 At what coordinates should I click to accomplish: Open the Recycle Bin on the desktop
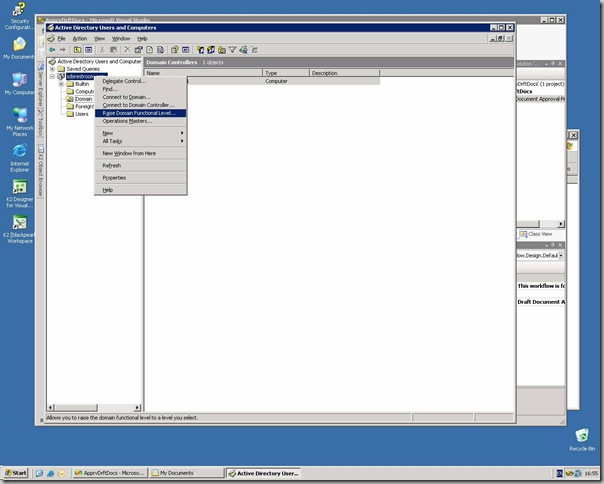(582, 440)
